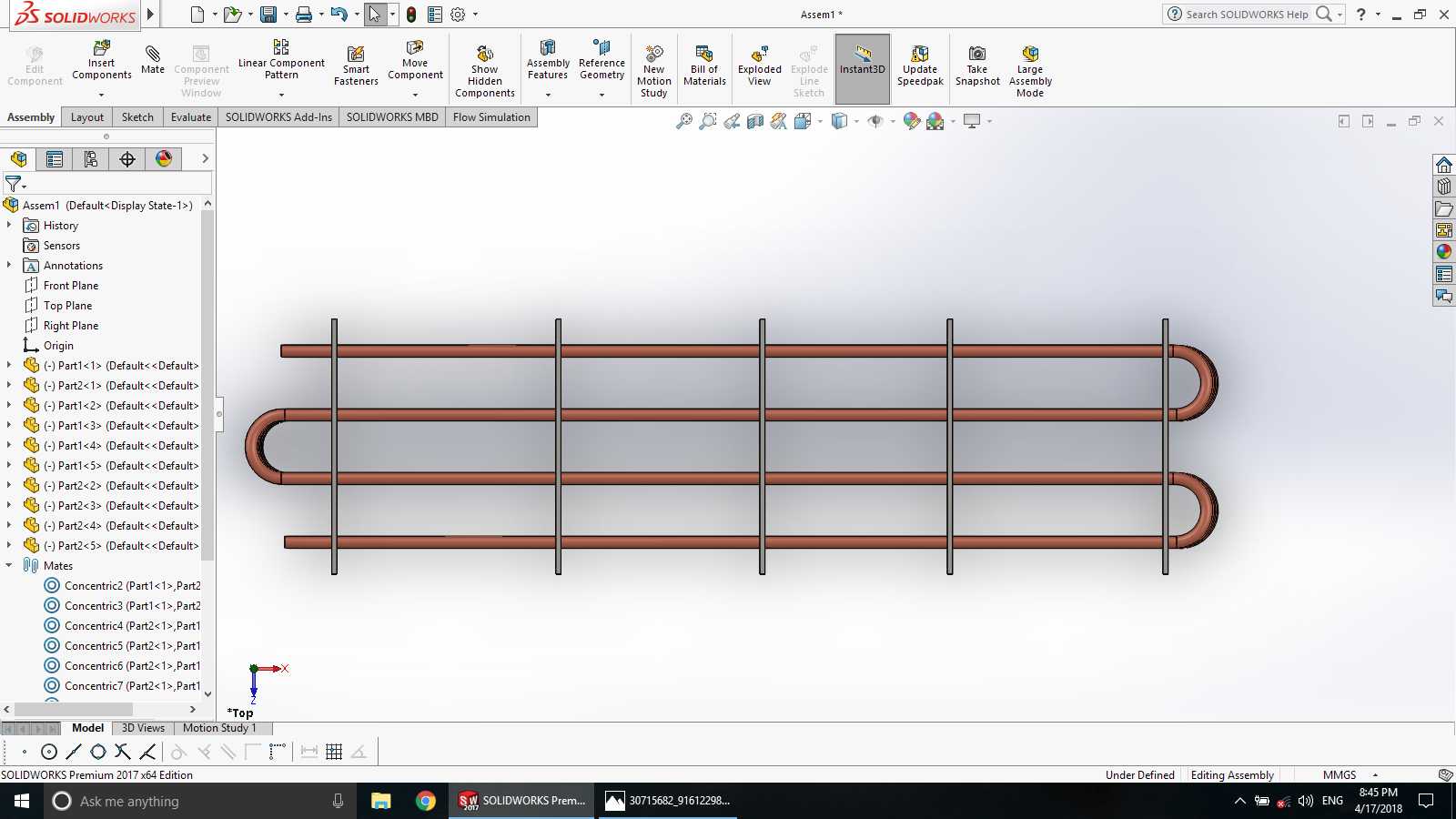The image size is (1456, 819).
Task: Open Linear Component Pattern tool
Action: click(x=281, y=60)
